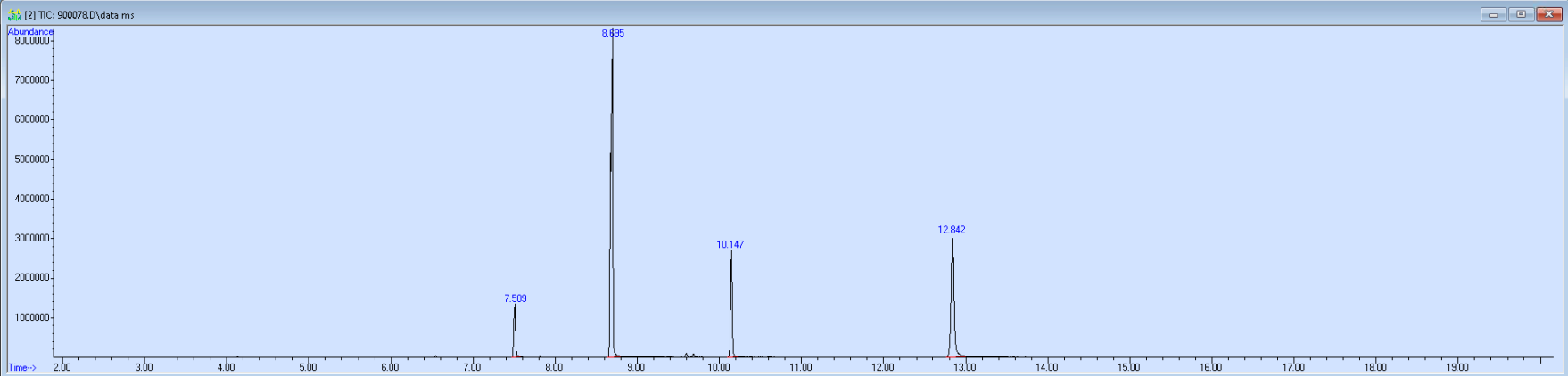The height and width of the screenshot is (376, 1568).
Task: Click the 8000000 abundance tick value
Action: [32, 40]
